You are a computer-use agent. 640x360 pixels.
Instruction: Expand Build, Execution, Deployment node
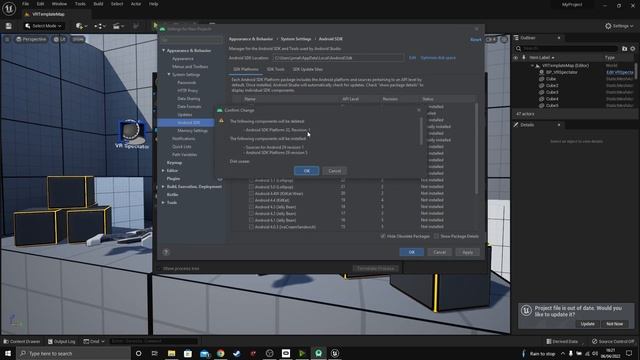(163, 187)
